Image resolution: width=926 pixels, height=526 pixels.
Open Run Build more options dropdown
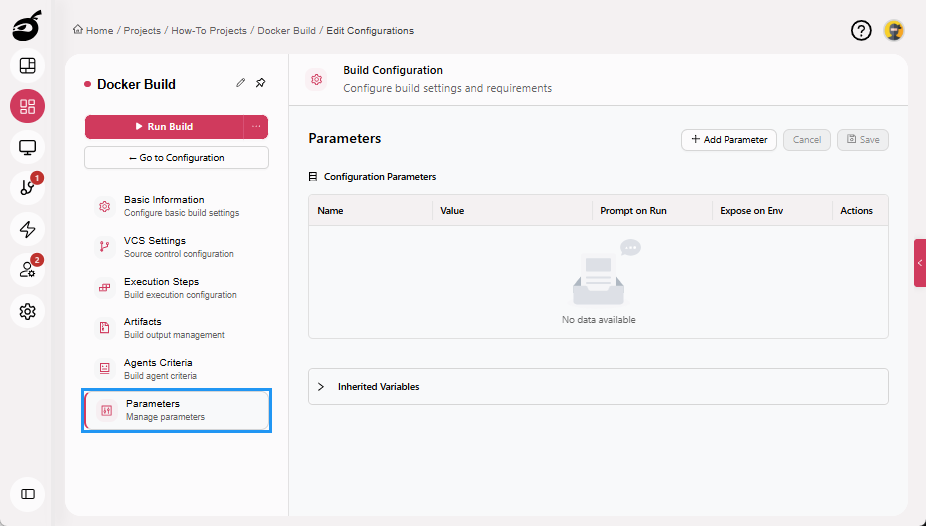[x=256, y=126]
